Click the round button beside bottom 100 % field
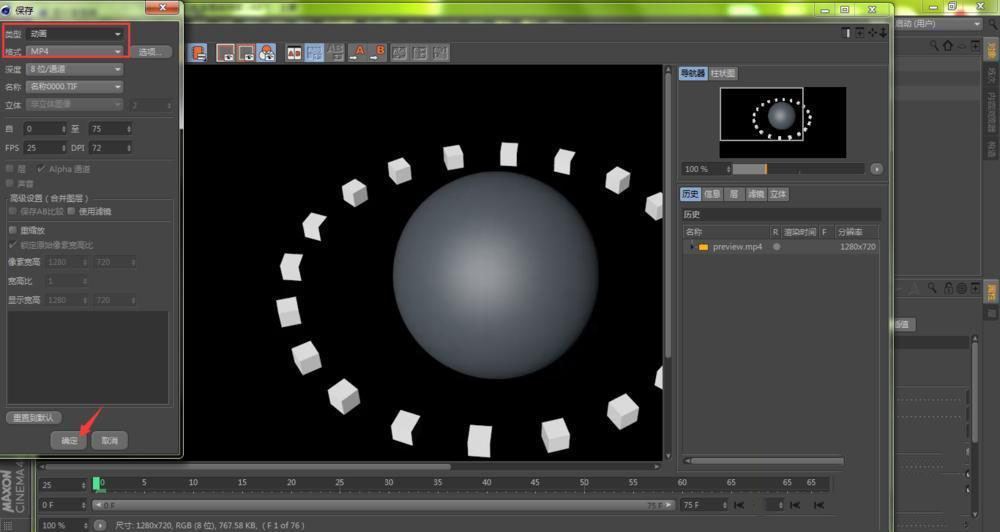Screen dimensions: 1000x532 coord(100,526)
